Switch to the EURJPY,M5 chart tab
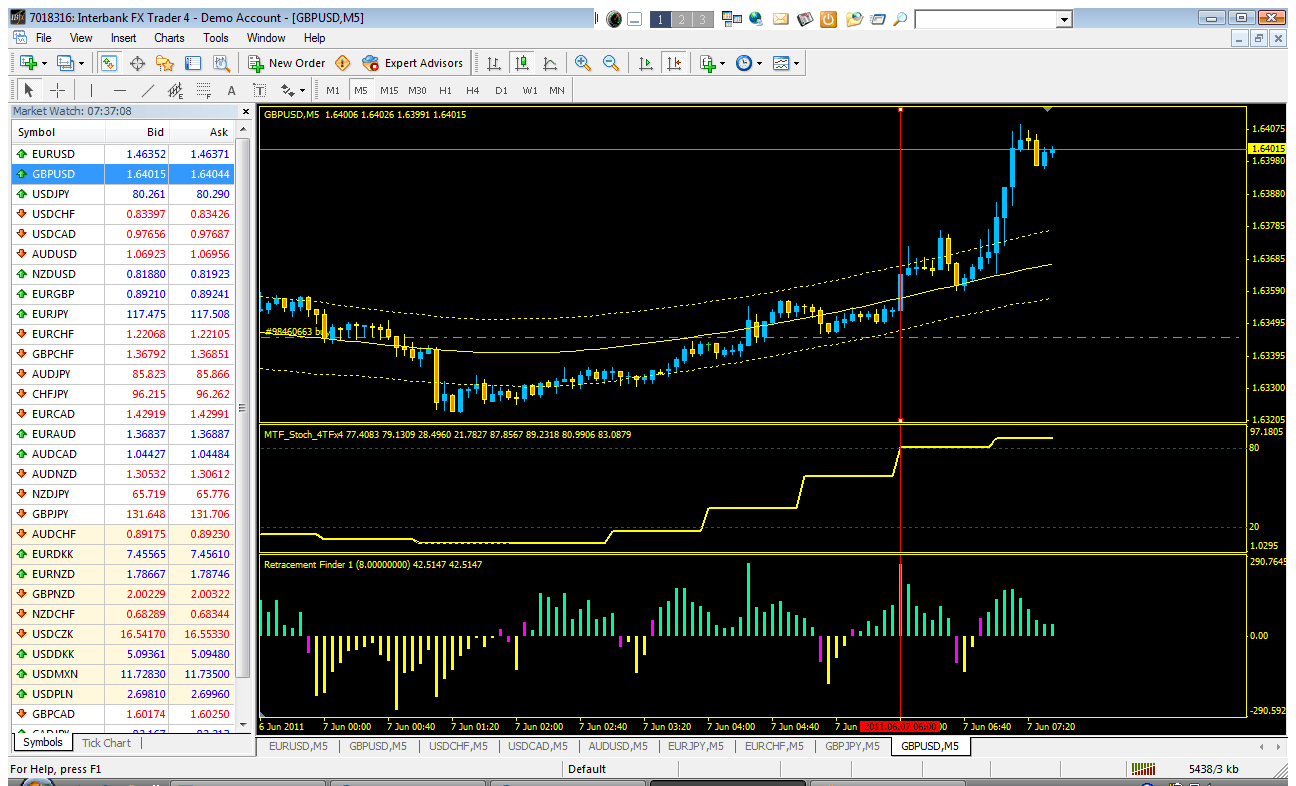Image resolution: width=1296 pixels, height=786 pixels. tap(696, 746)
